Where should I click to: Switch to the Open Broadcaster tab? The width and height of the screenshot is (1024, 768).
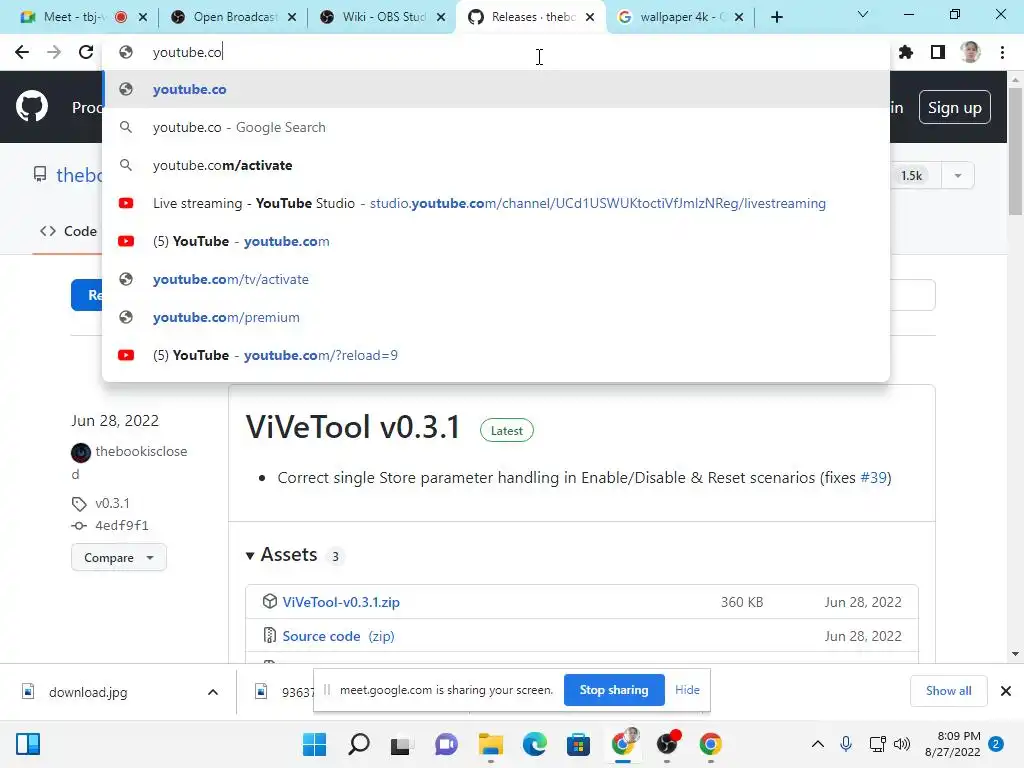coord(225,17)
